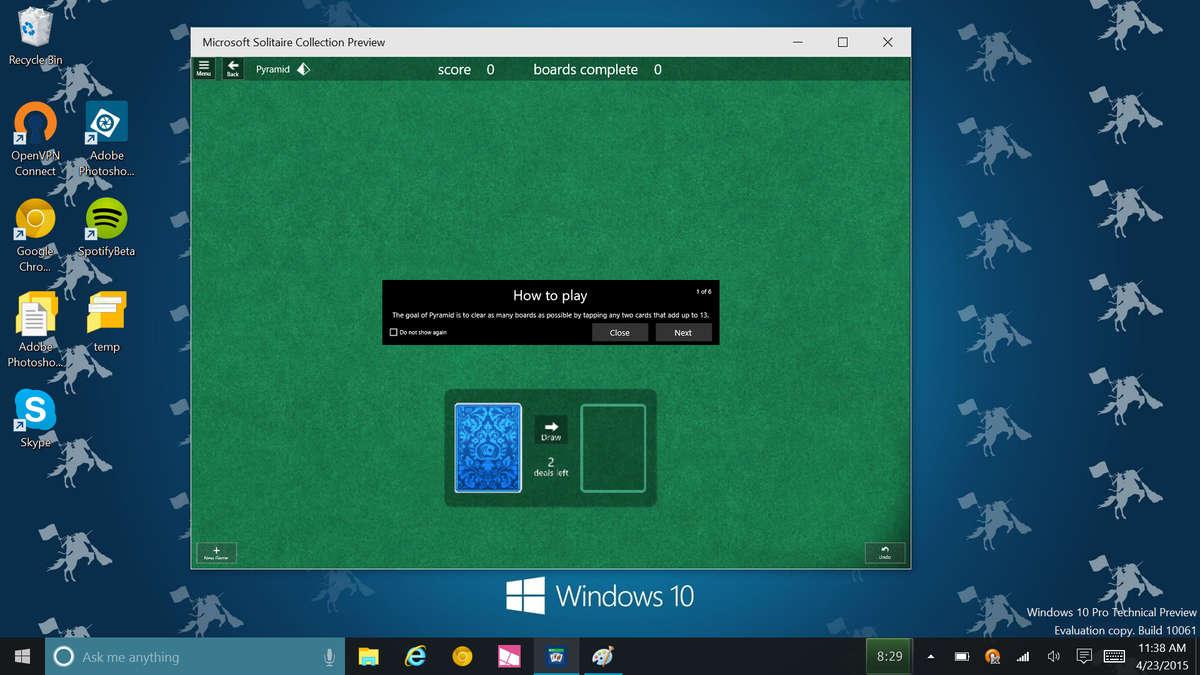Close the How to play tutorial
Screen dimensions: 1200x675
click(x=619, y=332)
